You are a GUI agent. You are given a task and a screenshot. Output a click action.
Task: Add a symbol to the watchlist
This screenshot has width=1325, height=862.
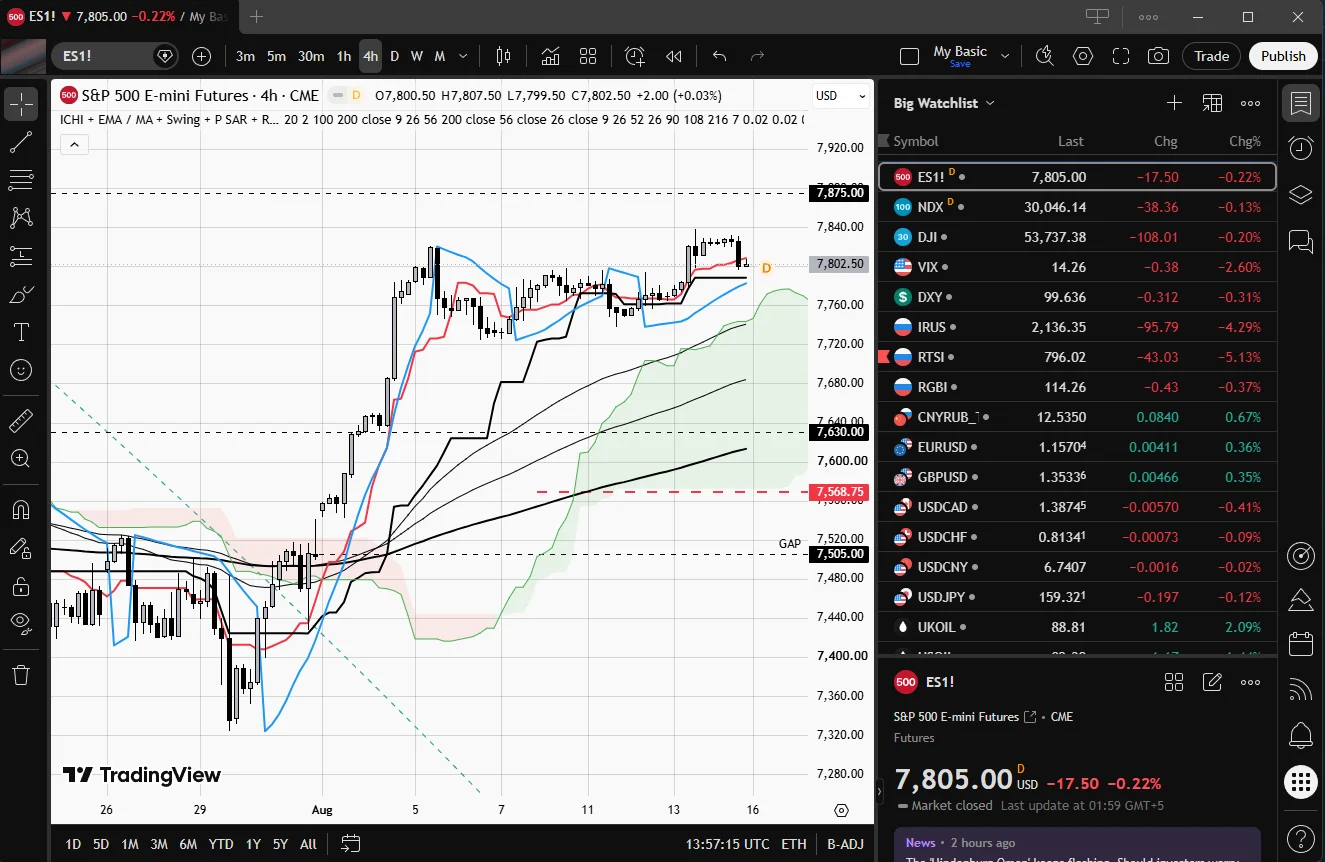pos(1174,103)
